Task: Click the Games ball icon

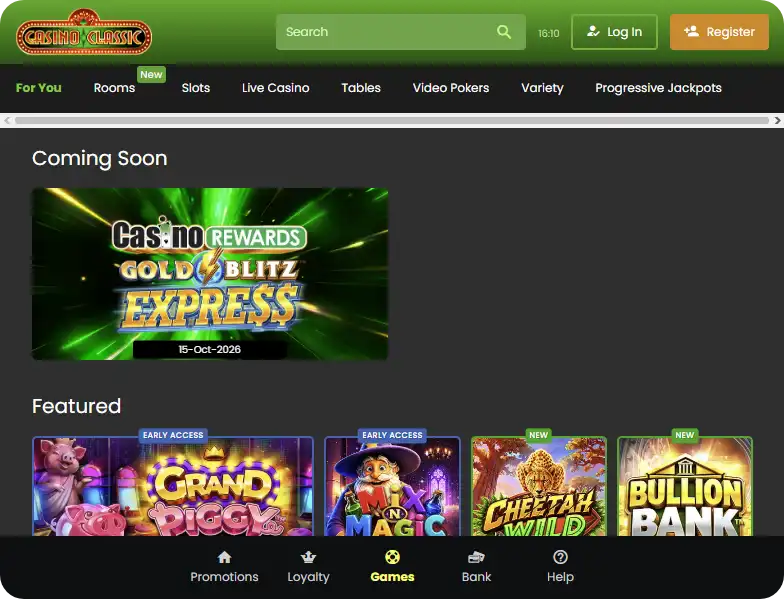Action: (392, 557)
